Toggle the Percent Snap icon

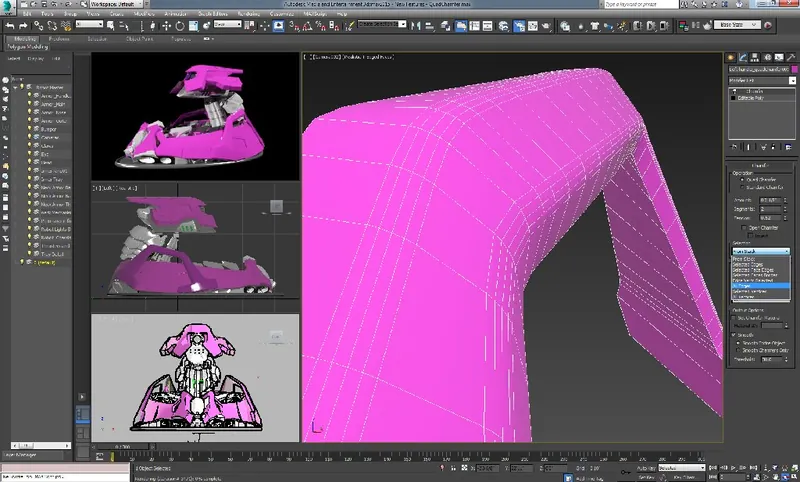321,26
